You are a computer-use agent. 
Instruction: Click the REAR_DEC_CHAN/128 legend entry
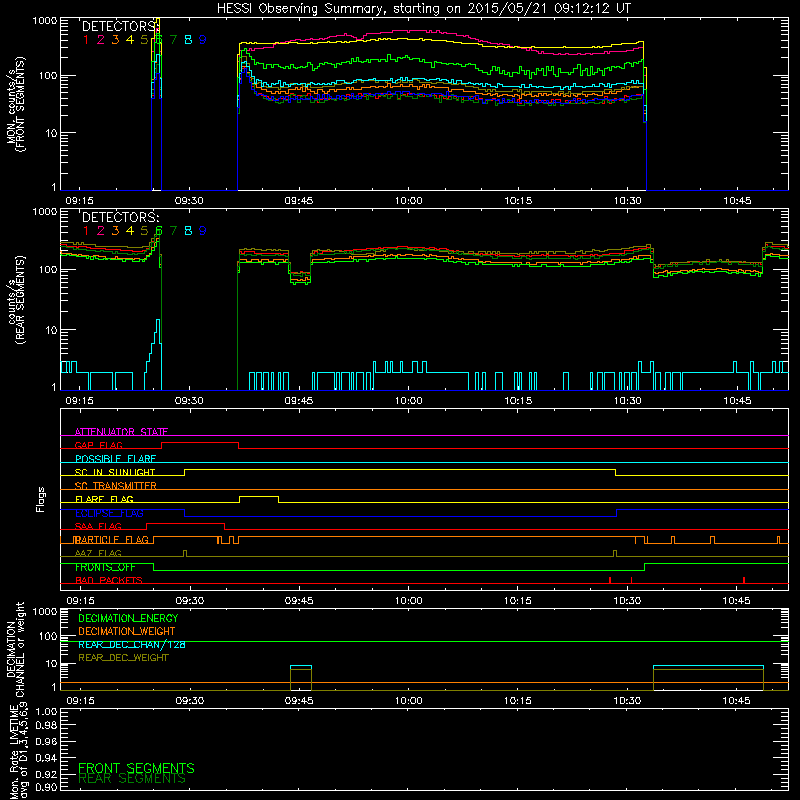pyautogui.click(x=132, y=645)
